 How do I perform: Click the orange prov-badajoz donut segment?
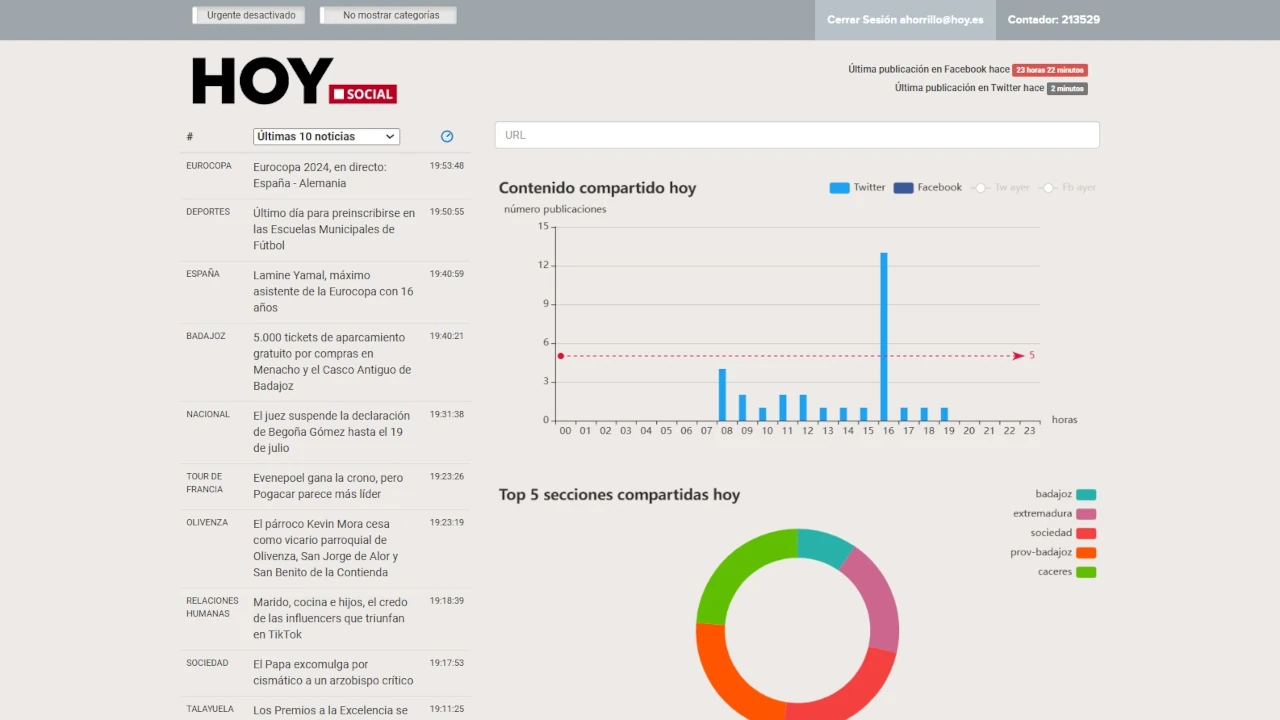(728, 677)
